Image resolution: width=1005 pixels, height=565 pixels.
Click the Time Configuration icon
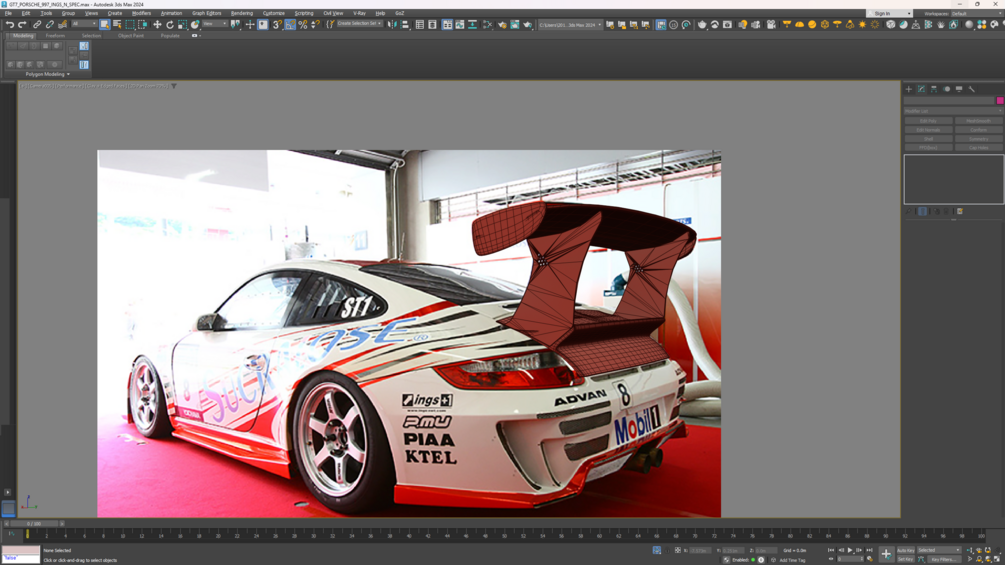870,559
